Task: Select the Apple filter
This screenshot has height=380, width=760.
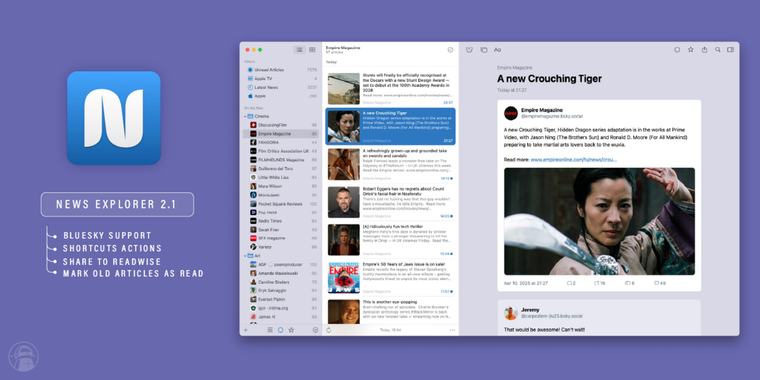Action: [282, 96]
